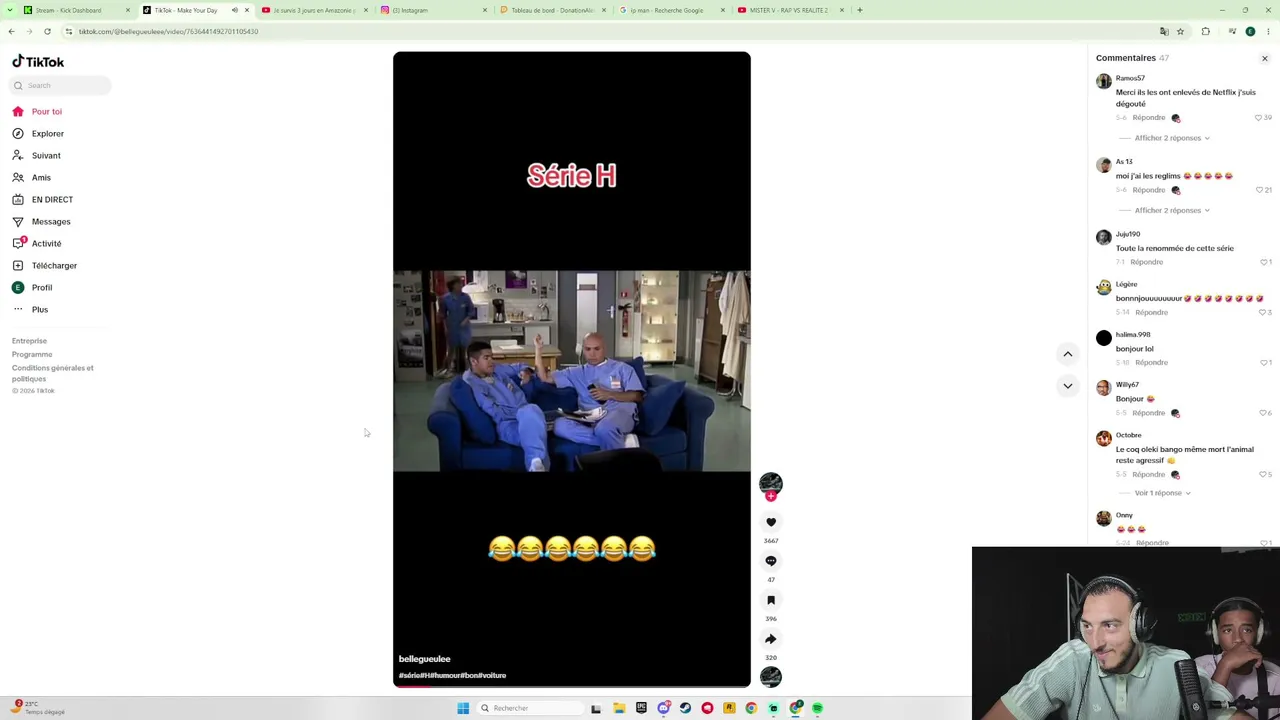Screen dimensions: 1280x720
Task: Open bellegueulee's profile from video caption
Action: (x=425, y=659)
